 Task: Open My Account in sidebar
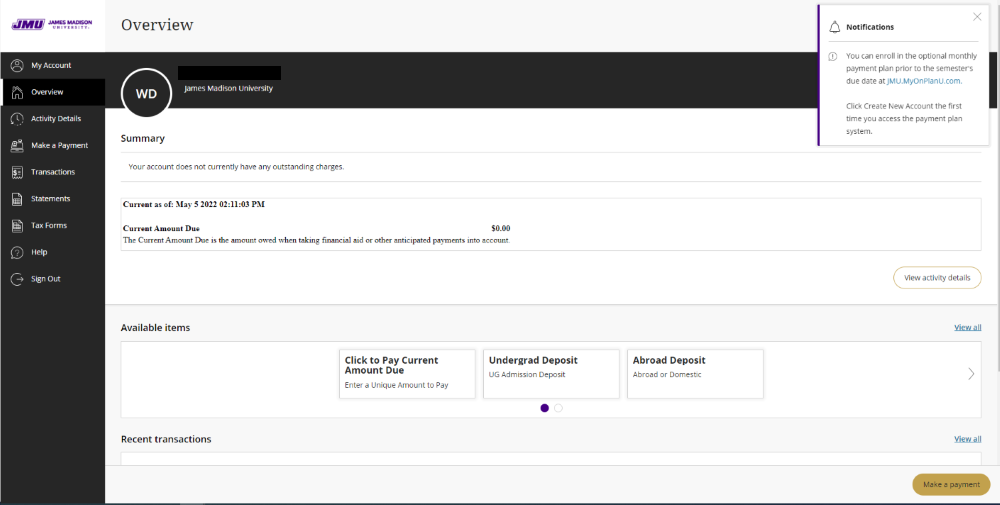(x=52, y=65)
